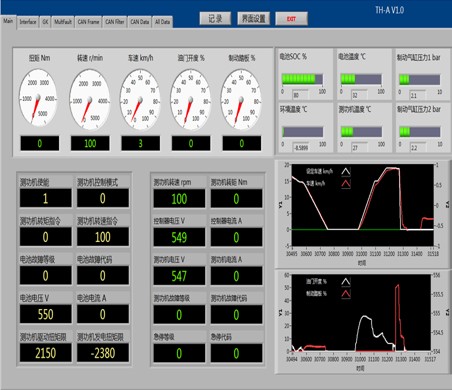Open the CAN Frame tab
The width and height of the screenshot is (452, 390).
pyautogui.click(x=88, y=22)
